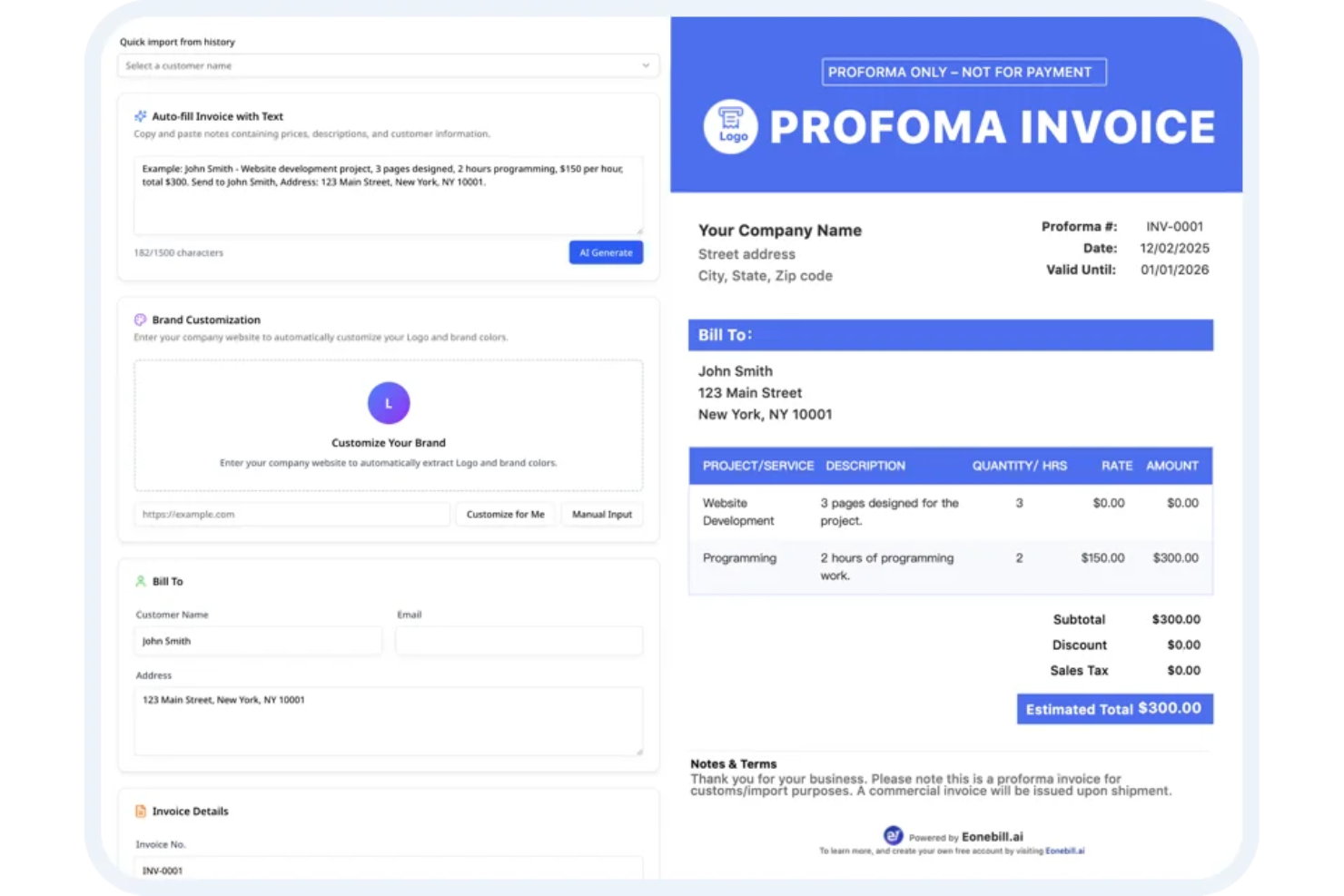
Task: Click the date '12/02/2025'
Action: pos(1174,248)
